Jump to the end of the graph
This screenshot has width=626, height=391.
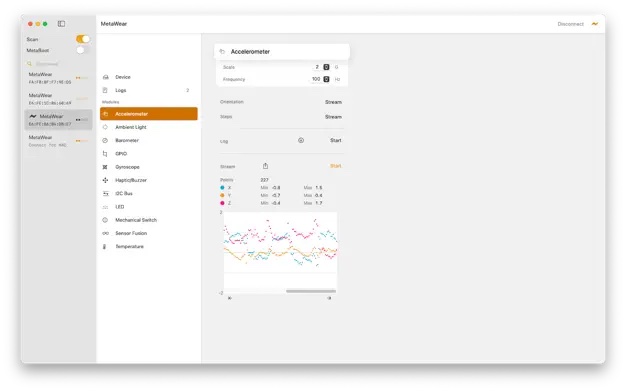329,298
